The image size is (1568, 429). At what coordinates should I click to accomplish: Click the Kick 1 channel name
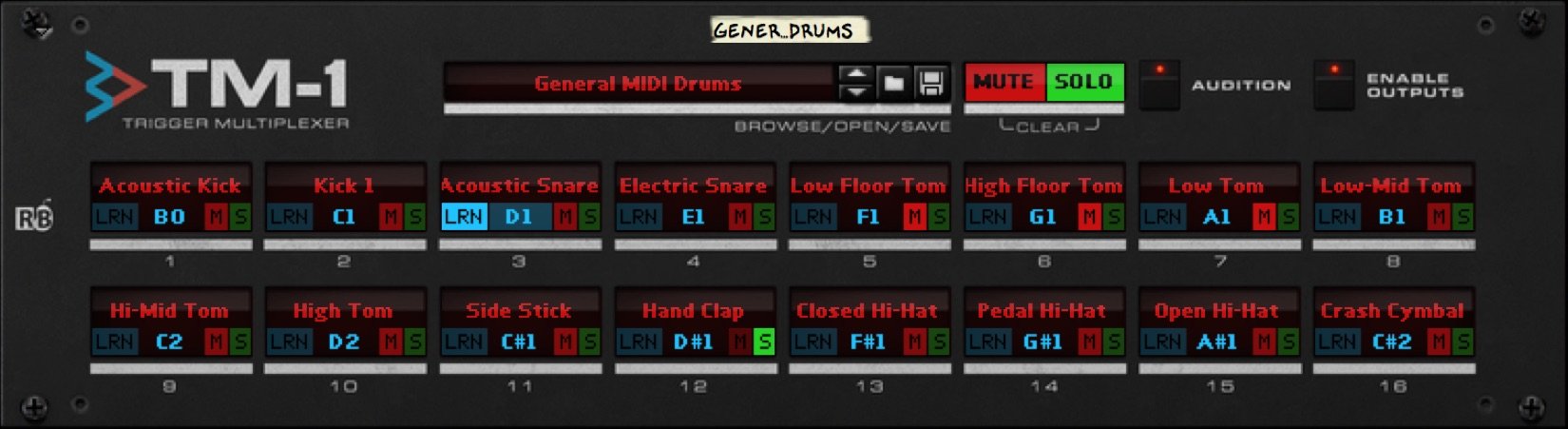click(x=345, y=185)
